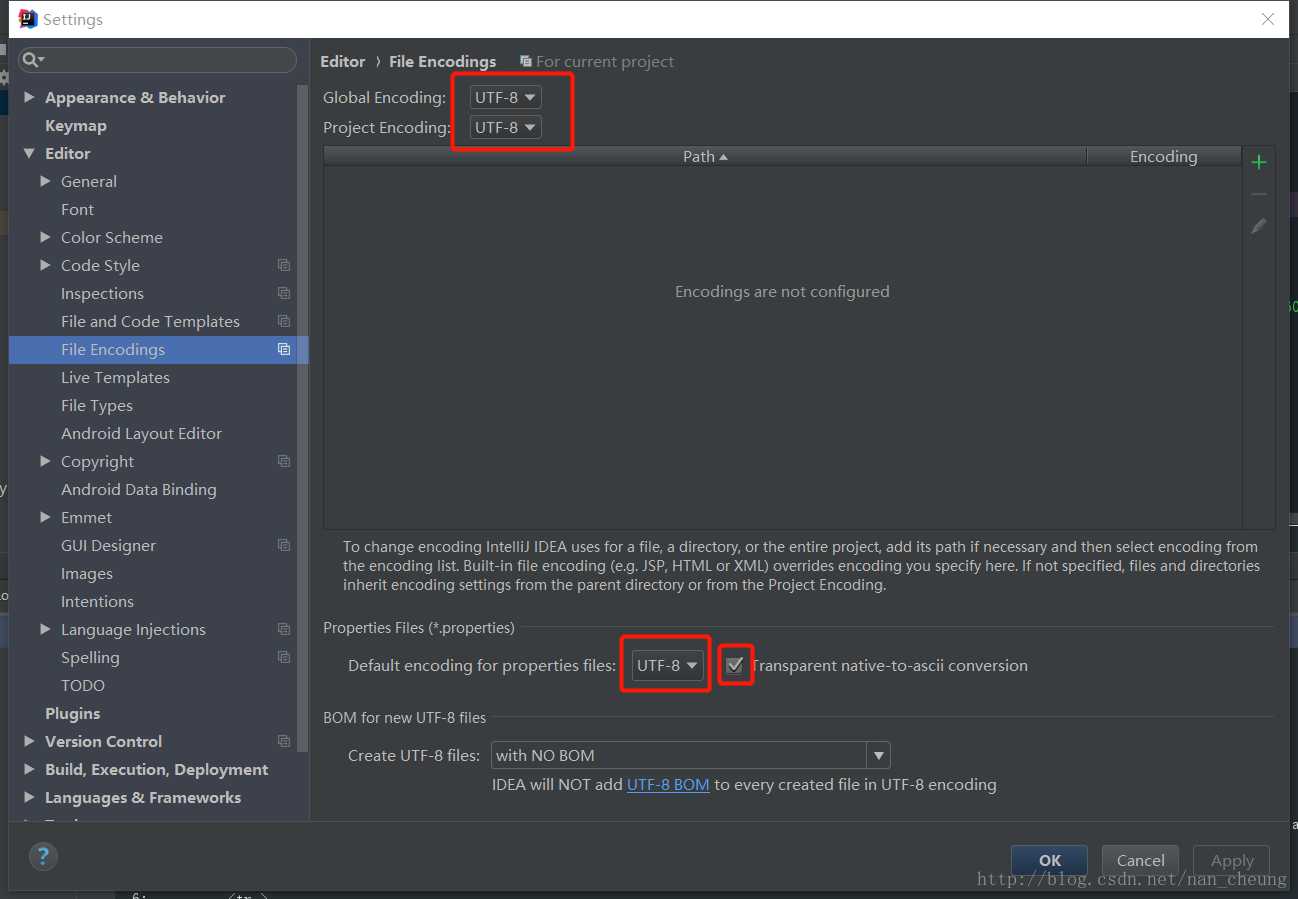This screenshot has height=899, width=1298.
Task: Click project-level icon beside Copyright
Action: coord(284,461)
